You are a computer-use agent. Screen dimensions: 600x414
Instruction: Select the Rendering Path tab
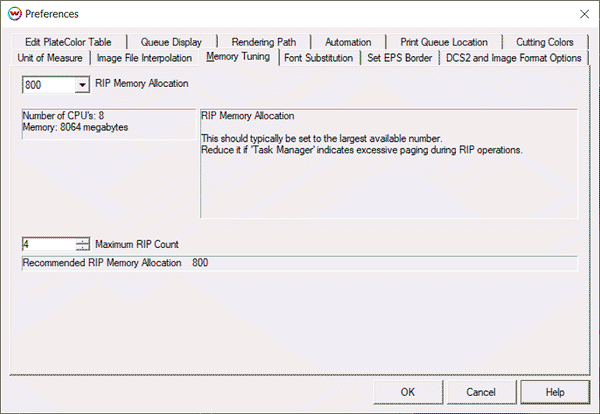coord(264,42)
